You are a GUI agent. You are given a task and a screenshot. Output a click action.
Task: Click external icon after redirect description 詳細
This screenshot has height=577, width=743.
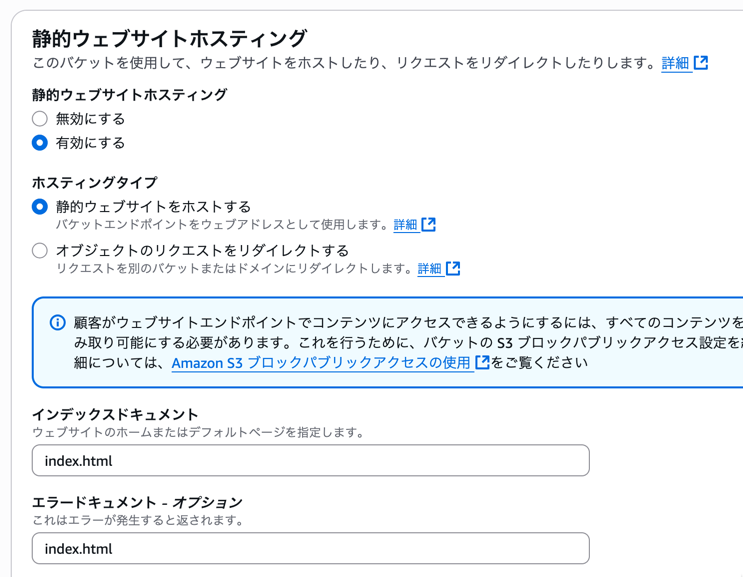pos(453,269)
